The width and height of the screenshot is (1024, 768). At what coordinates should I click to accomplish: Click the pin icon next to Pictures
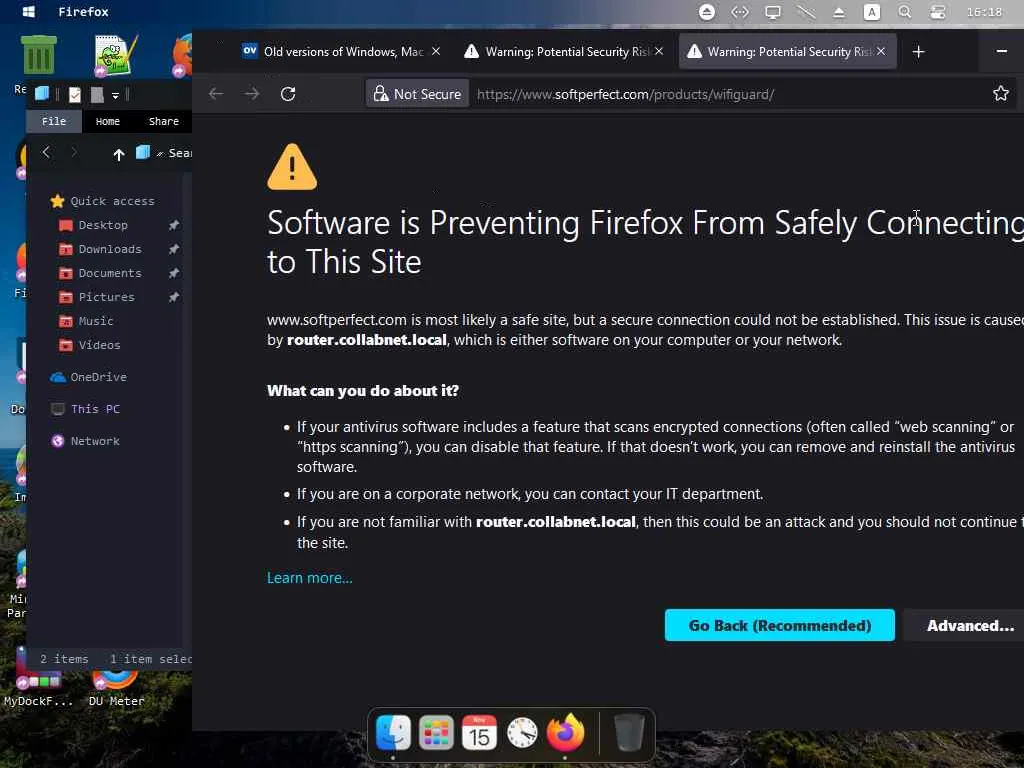click(x=174, y=297)
